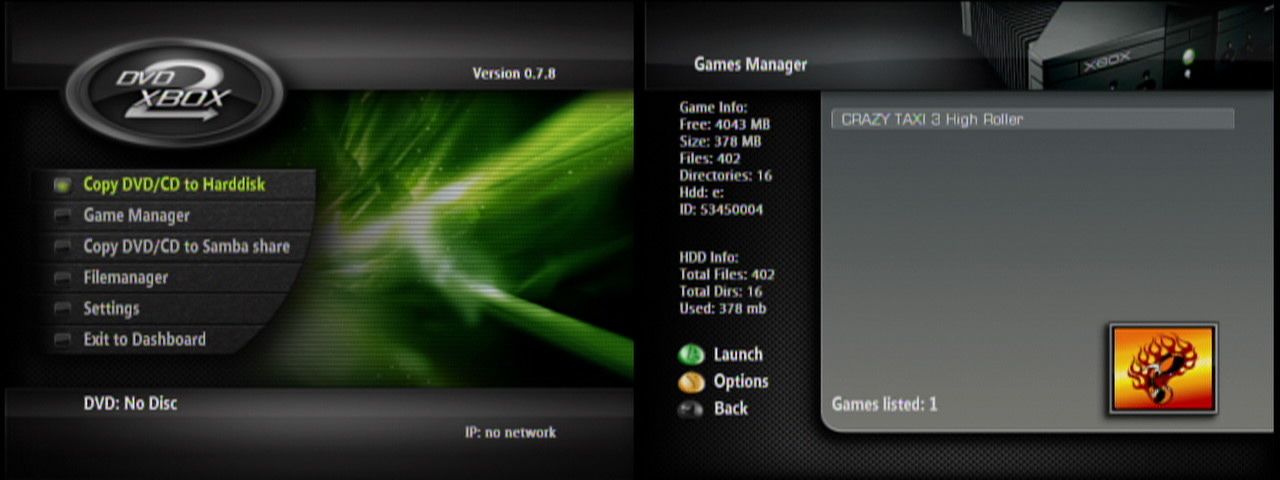The height and width of the screenshot is (480, 1280).
Task: Click the Hdd: e: value
Action: [701, 192]
